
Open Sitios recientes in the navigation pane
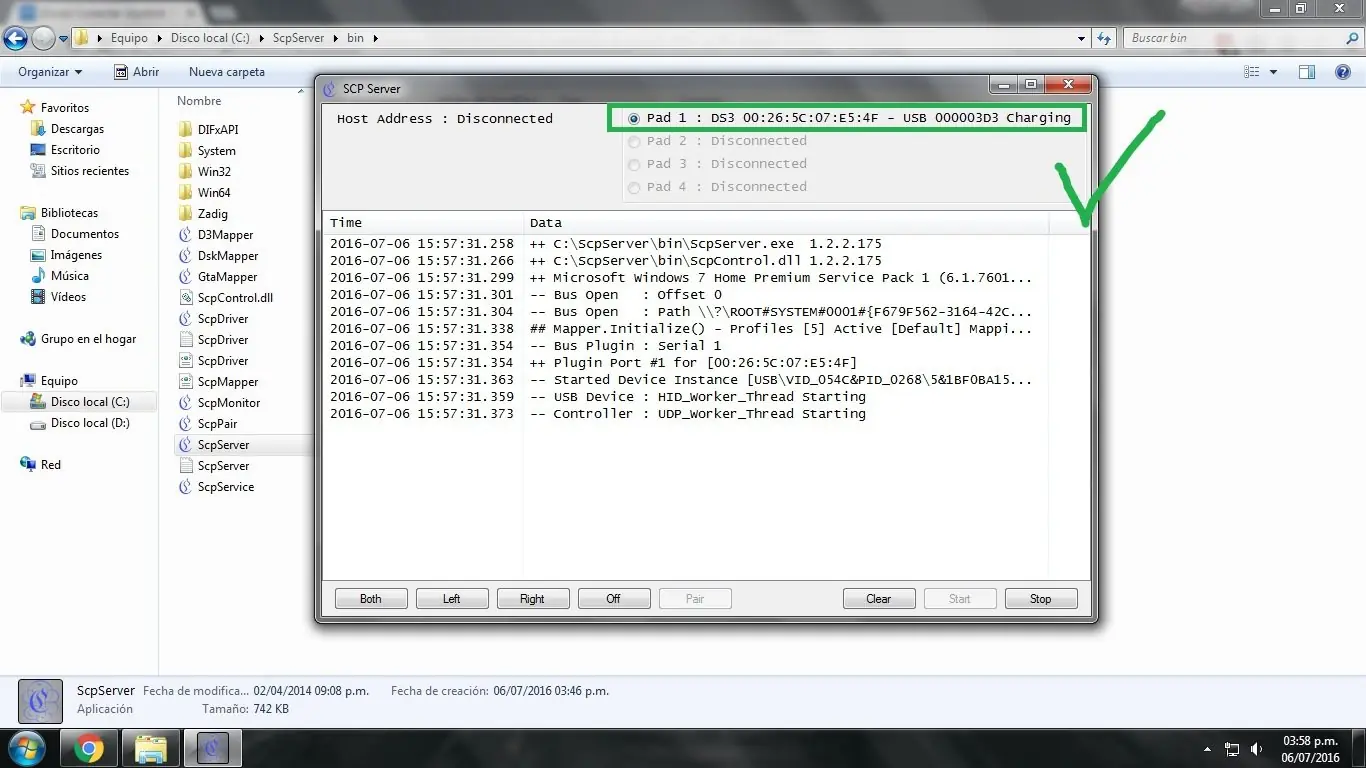pyautogui.click(x=89, y=171)
